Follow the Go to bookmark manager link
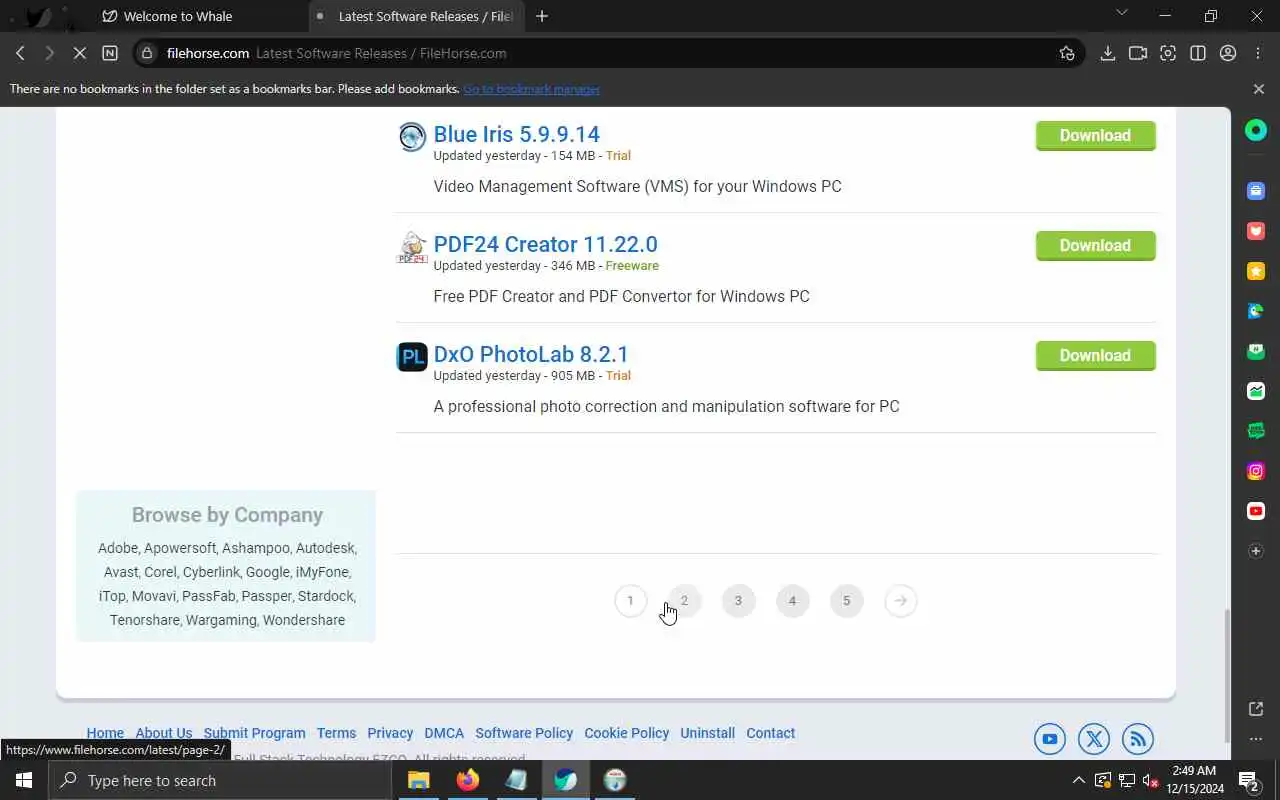Viewport: 1280px width, 800px height. 531,89
